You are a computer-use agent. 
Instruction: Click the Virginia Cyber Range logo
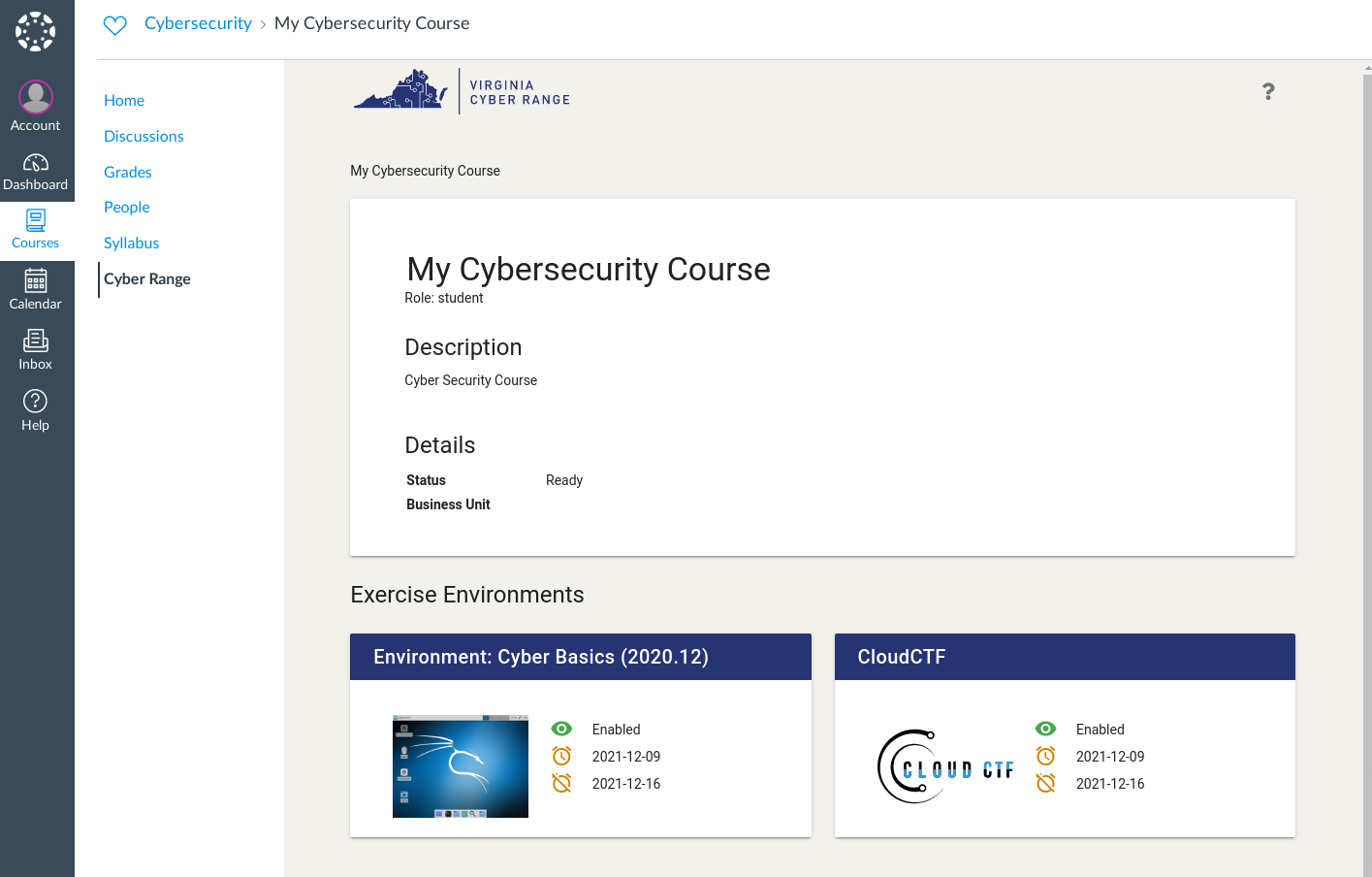[x=461, y=90]
